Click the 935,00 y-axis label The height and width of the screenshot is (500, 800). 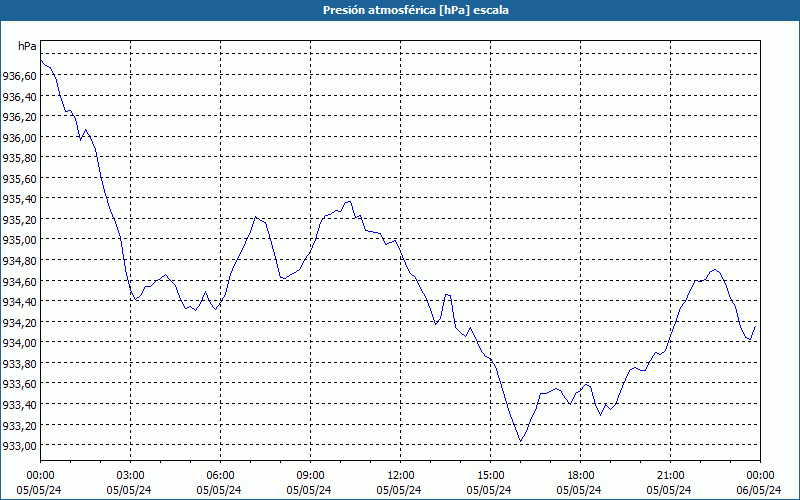19,240
